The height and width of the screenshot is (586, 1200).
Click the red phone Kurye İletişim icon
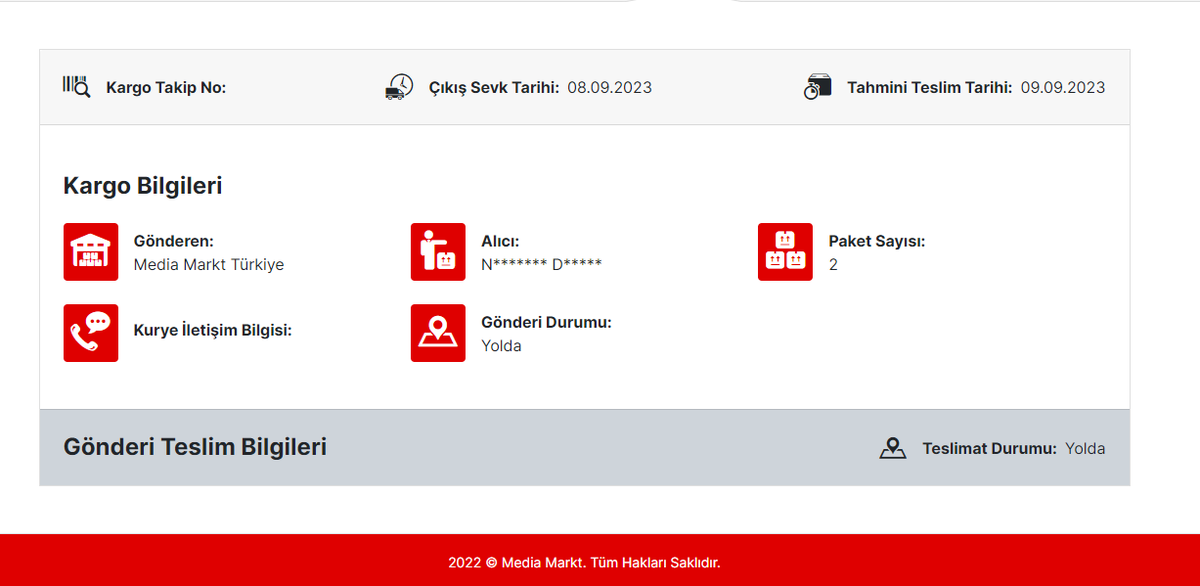tap(91, 333)
